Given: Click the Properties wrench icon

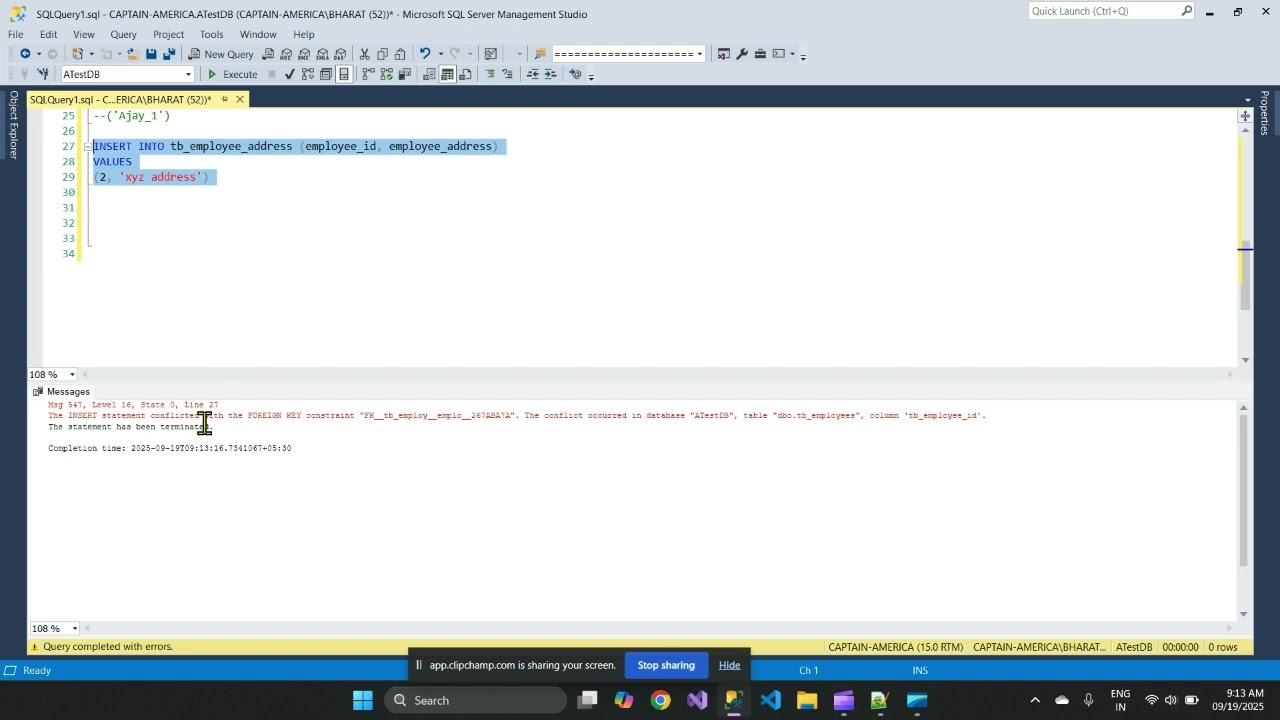Looking at the screenshot, I should point(742,54).
